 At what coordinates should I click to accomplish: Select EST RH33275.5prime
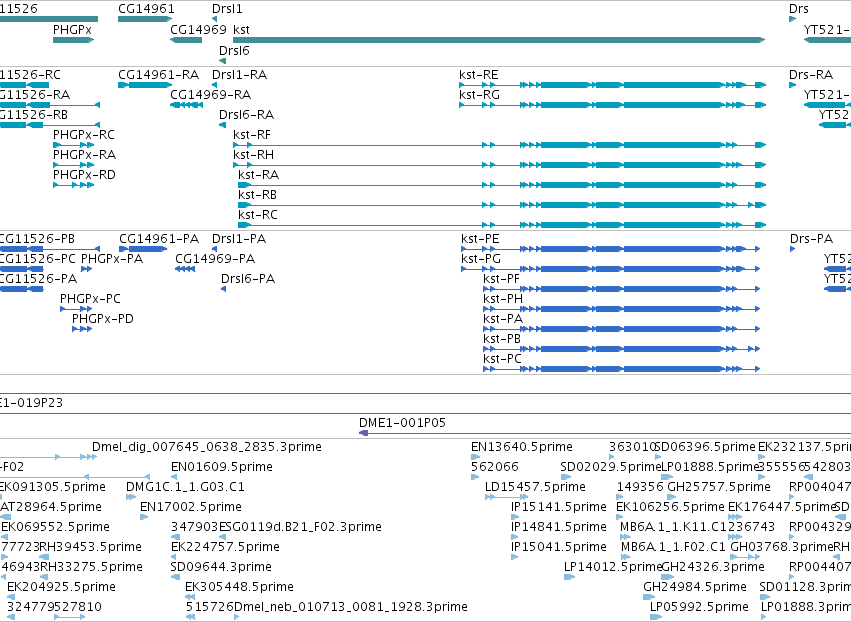[x=44, y=577]
